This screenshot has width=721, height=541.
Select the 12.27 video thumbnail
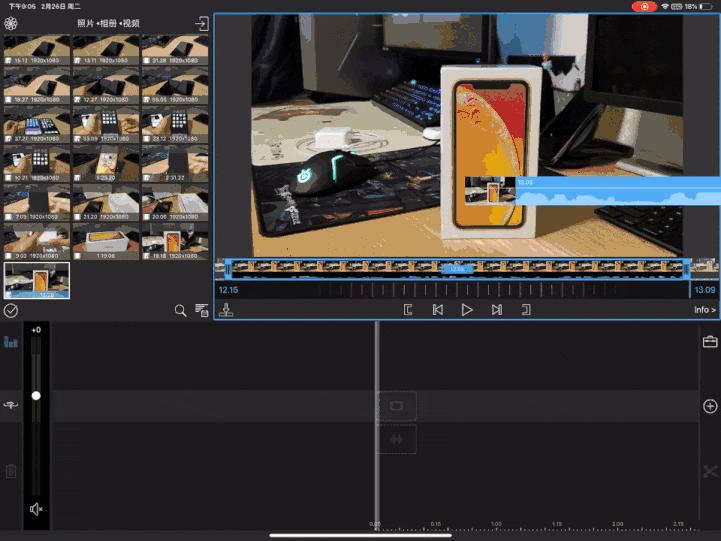tap(106, 86)
